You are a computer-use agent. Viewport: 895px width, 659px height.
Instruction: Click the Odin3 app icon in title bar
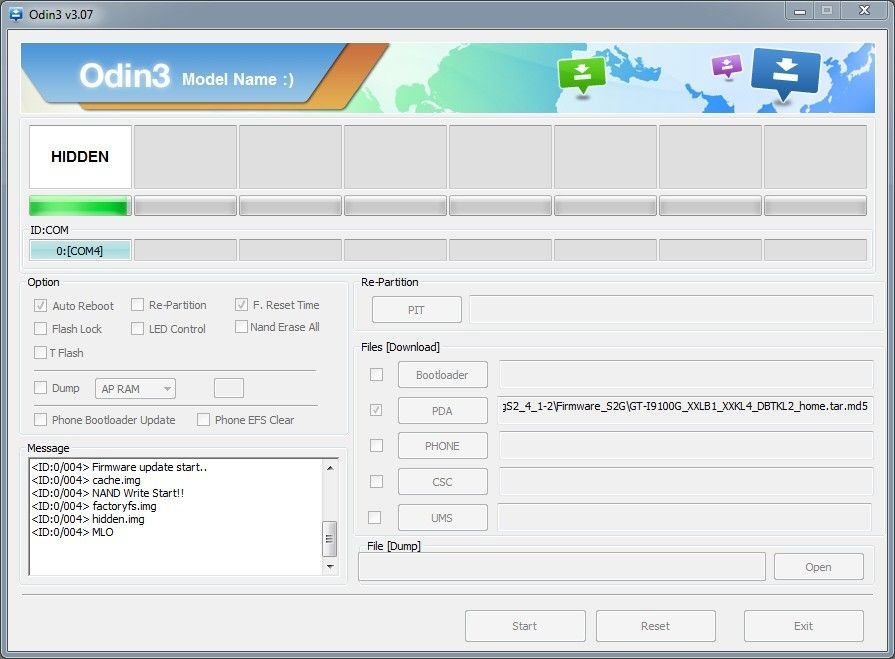tap(16, 14)
